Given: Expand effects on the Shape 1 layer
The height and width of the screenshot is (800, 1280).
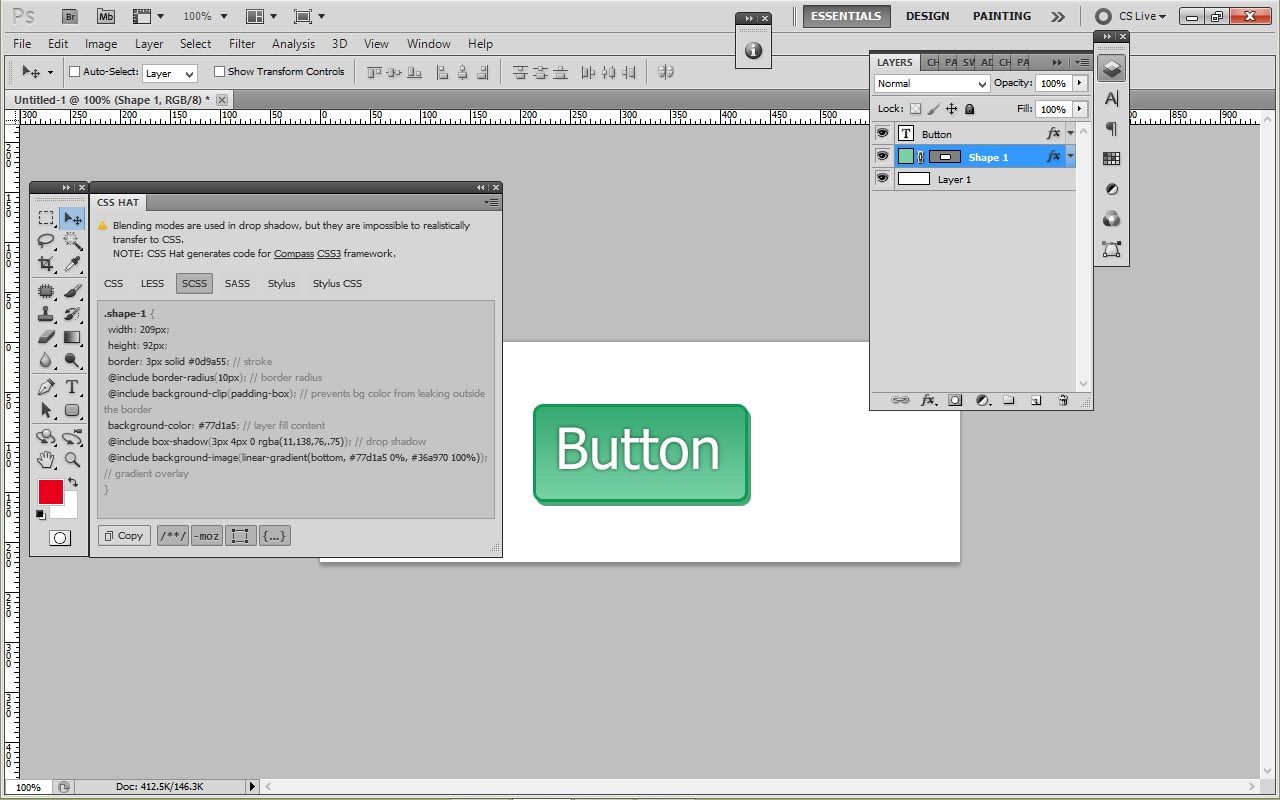Looking at the screenshot, I should click(1070, 156).
